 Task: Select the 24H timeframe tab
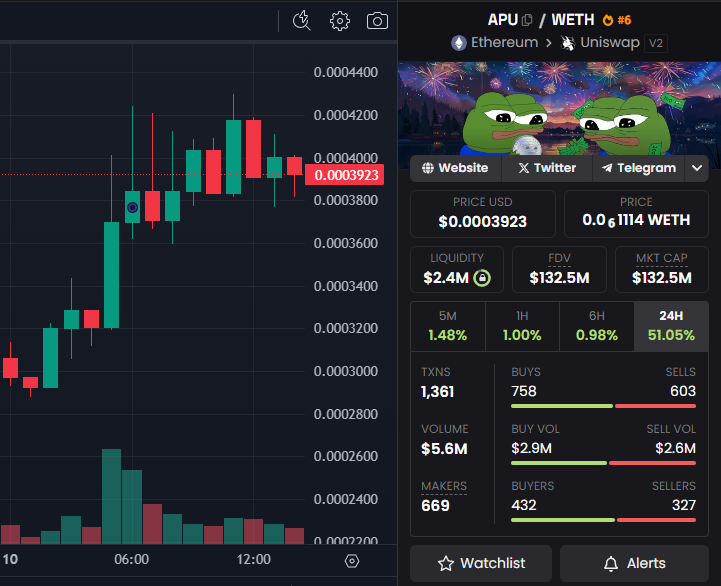671,326
